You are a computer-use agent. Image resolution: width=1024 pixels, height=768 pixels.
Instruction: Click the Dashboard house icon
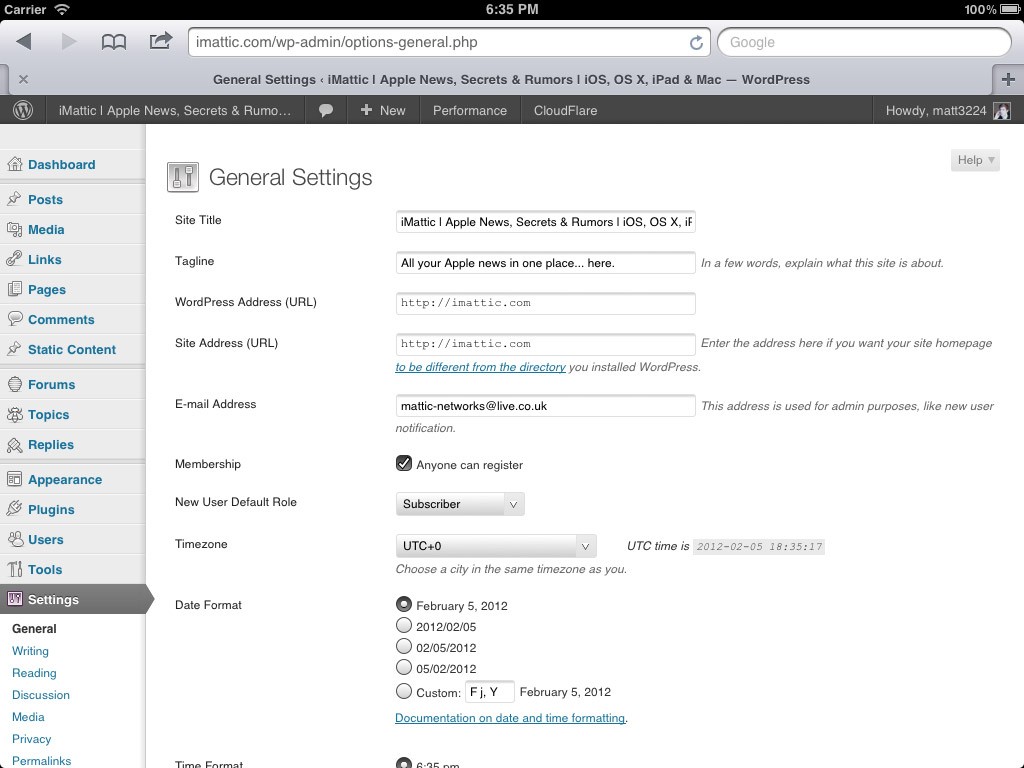pos(14,164)
